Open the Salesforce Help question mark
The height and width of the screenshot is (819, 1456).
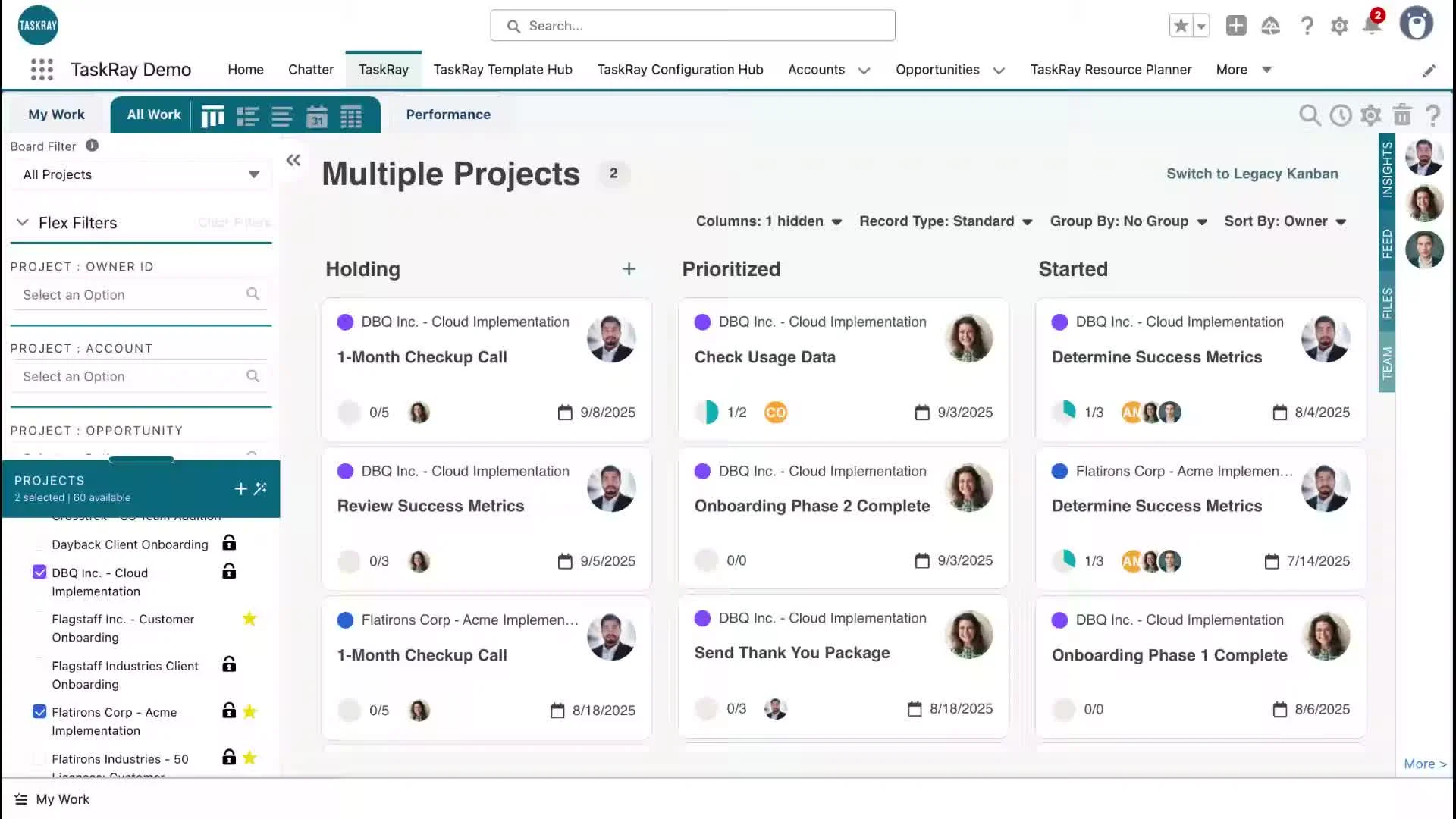(1307, 26)
